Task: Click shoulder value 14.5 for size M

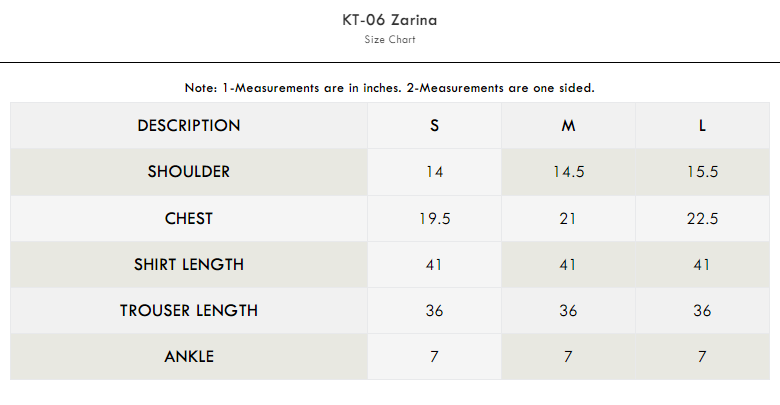Action: tap(568, 172)
